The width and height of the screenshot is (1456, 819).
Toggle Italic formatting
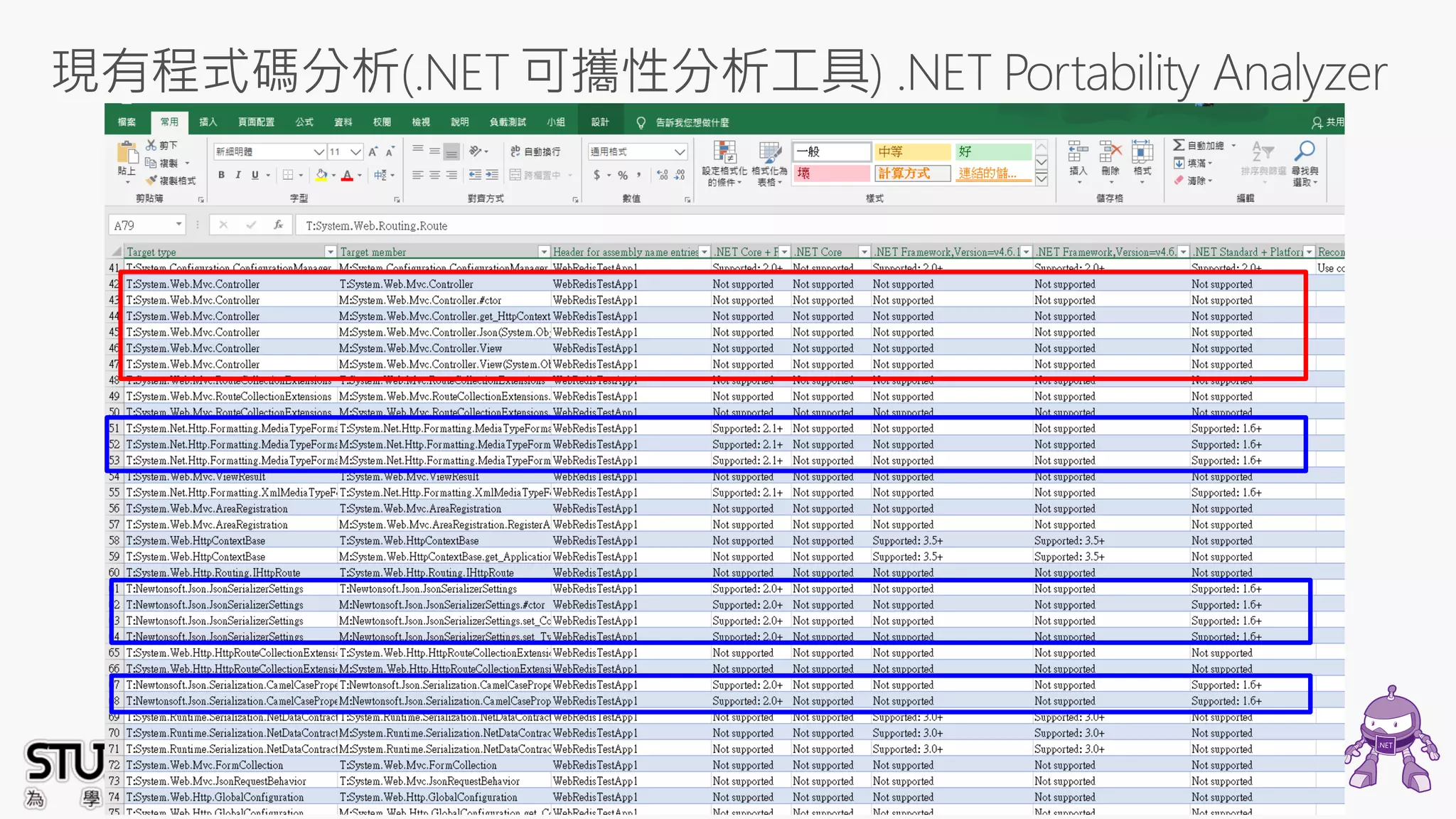click(238, 175)
